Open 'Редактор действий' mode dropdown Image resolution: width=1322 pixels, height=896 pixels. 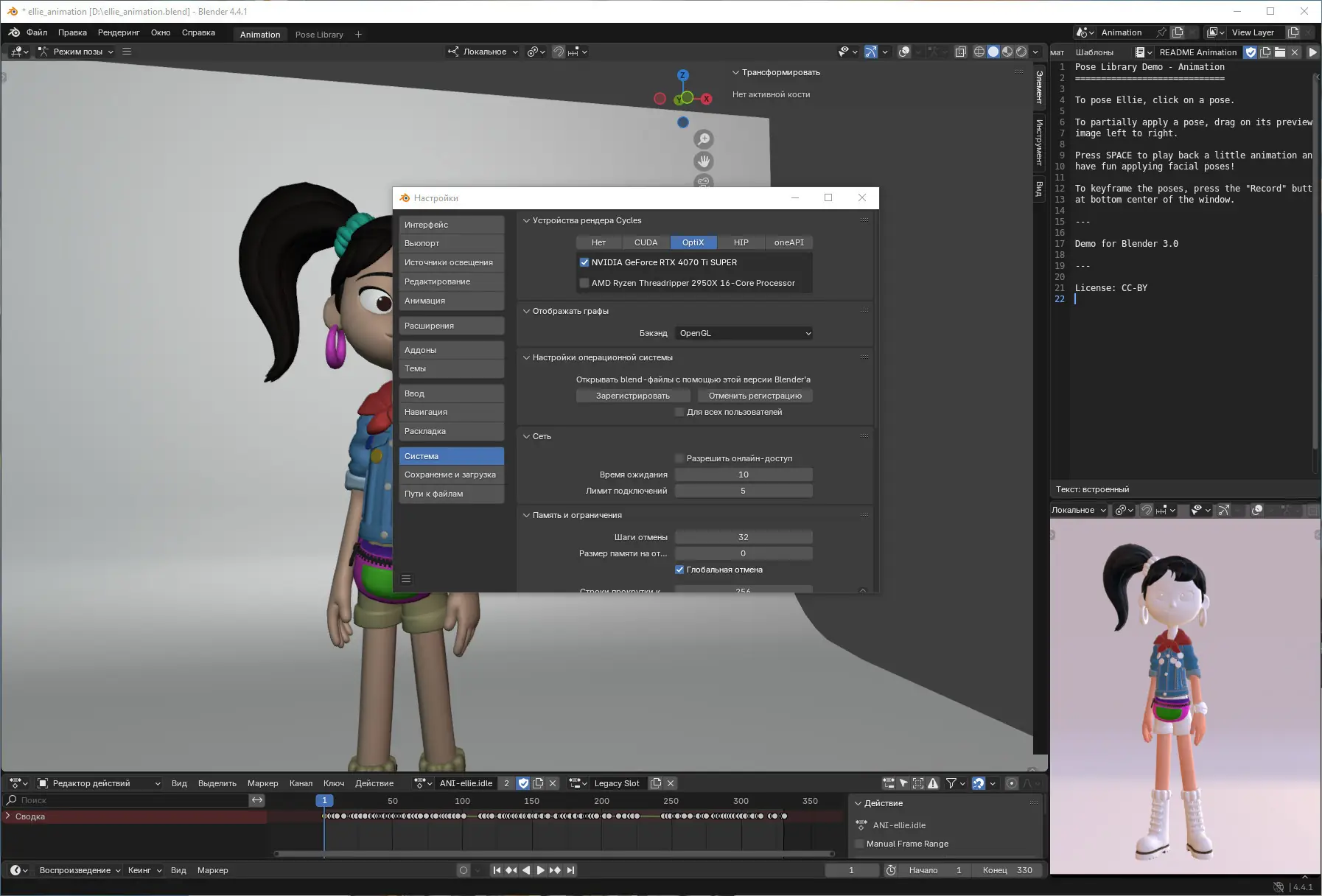[99, 783]
